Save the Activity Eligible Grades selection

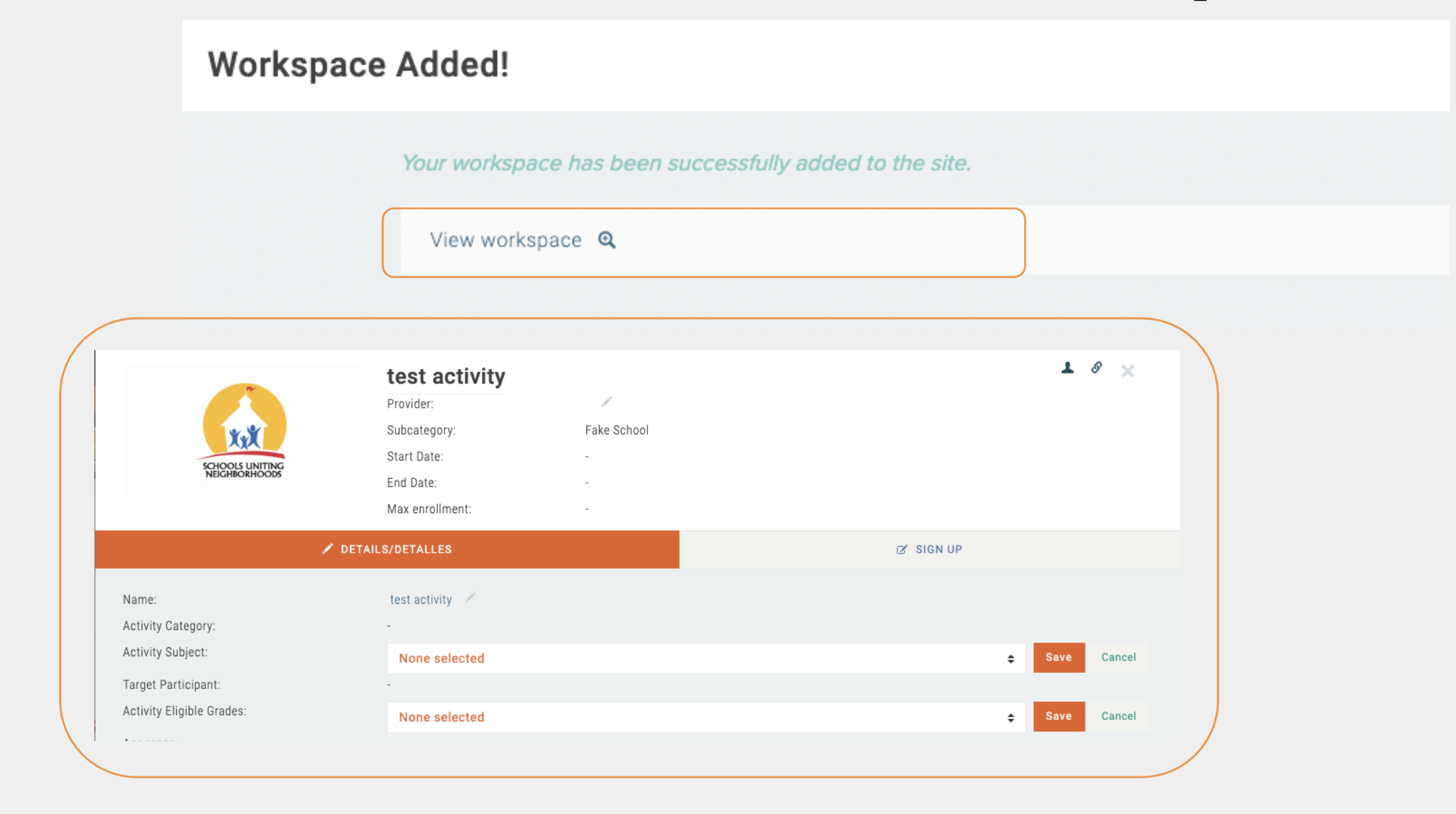pyautogui.click(x=1059, y=717)
